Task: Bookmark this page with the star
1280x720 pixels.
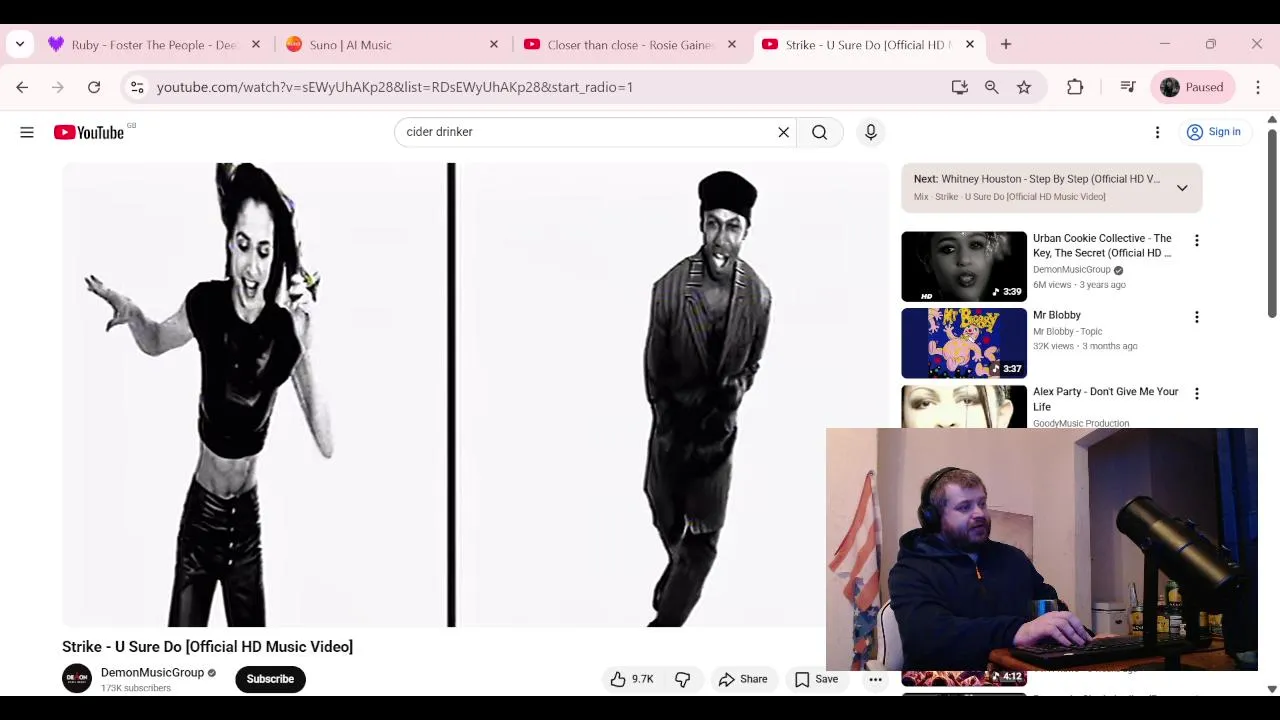Action: pos(1024,87)
